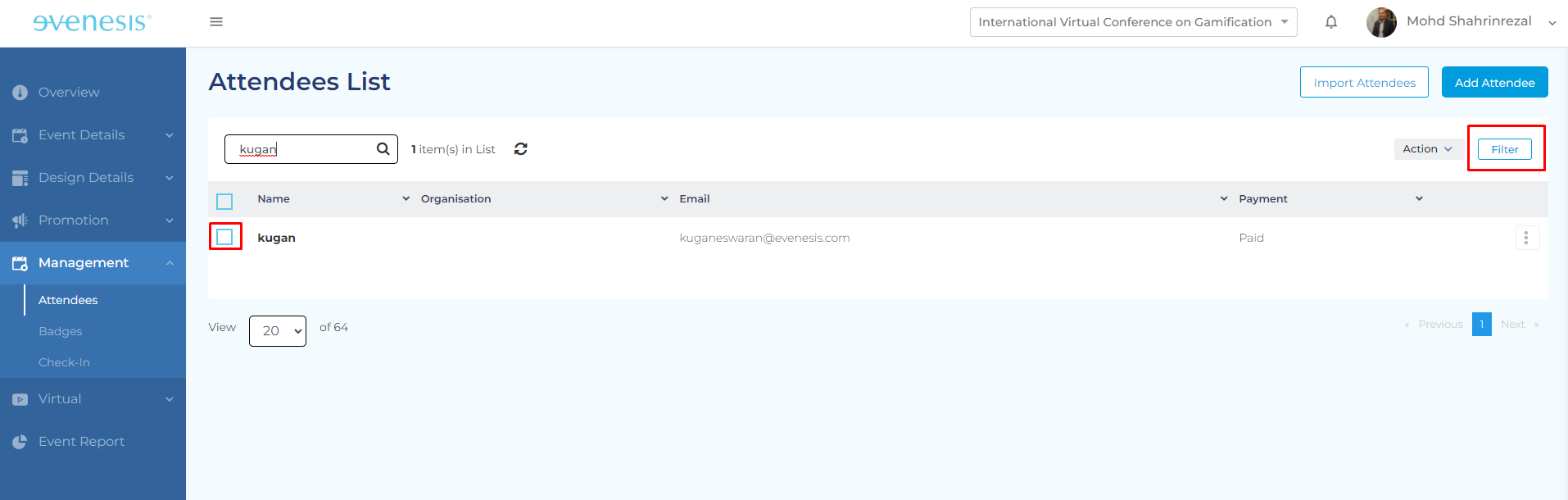Viewport: 1568px width, 500px height.
Task: Click the Payment column header
Action: click(x=1262, y=198)
